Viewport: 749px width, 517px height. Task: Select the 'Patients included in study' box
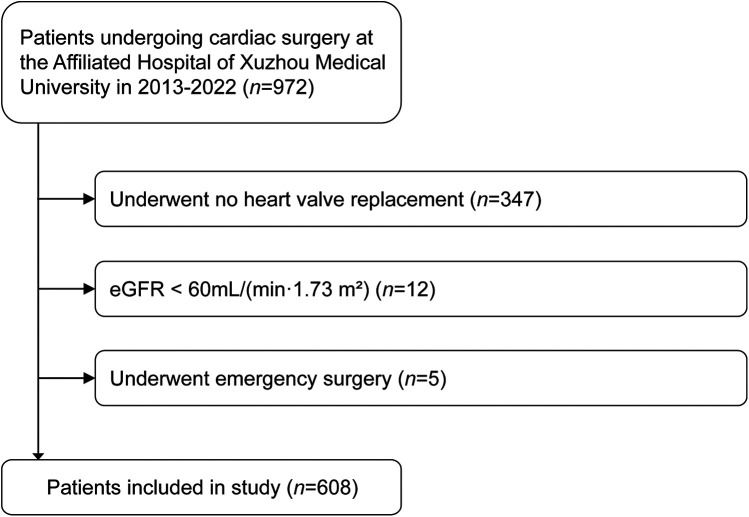[x=201, y=487]
